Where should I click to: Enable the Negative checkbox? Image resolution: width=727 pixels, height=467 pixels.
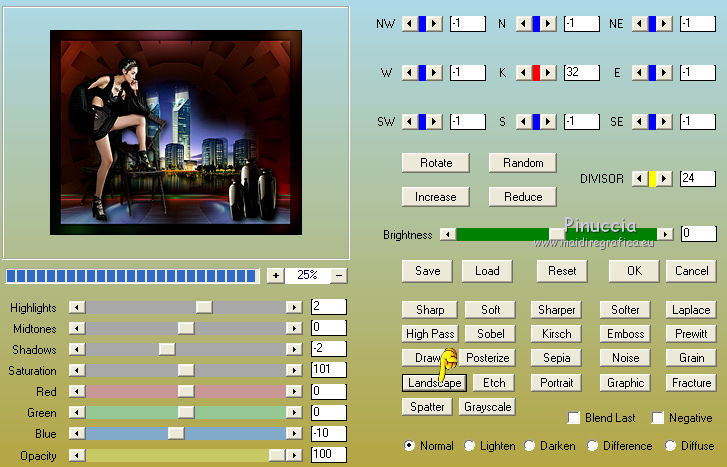pyautogui.click(x=657, y=418)
